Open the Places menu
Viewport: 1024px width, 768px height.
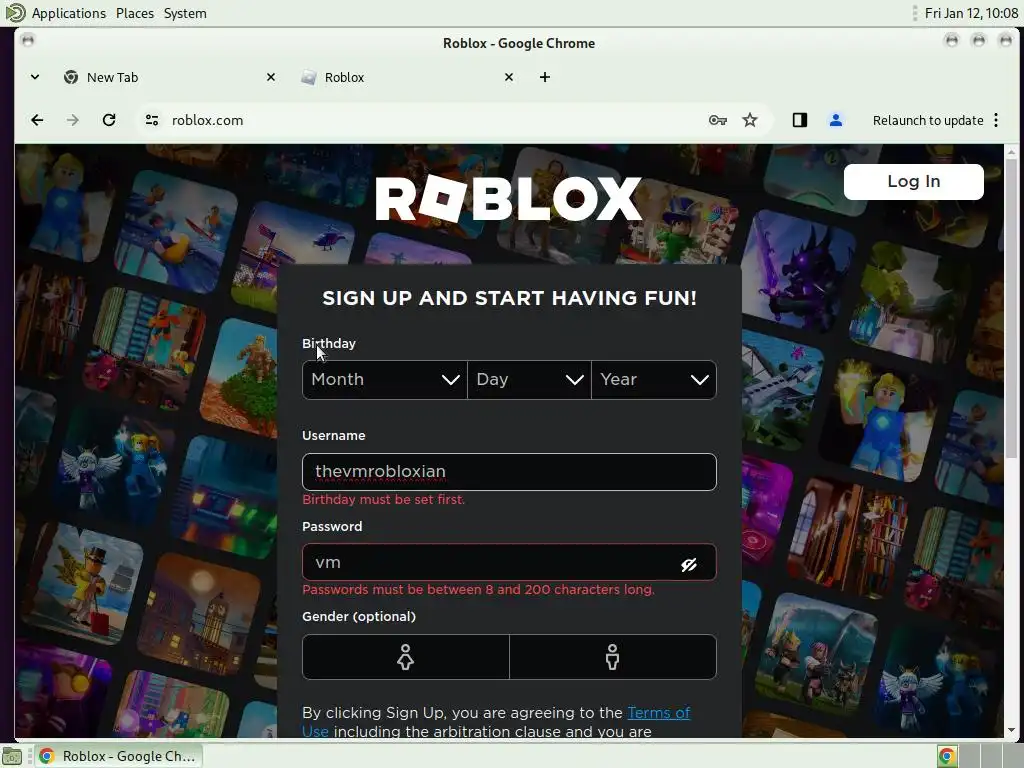(x=135, y=13)
